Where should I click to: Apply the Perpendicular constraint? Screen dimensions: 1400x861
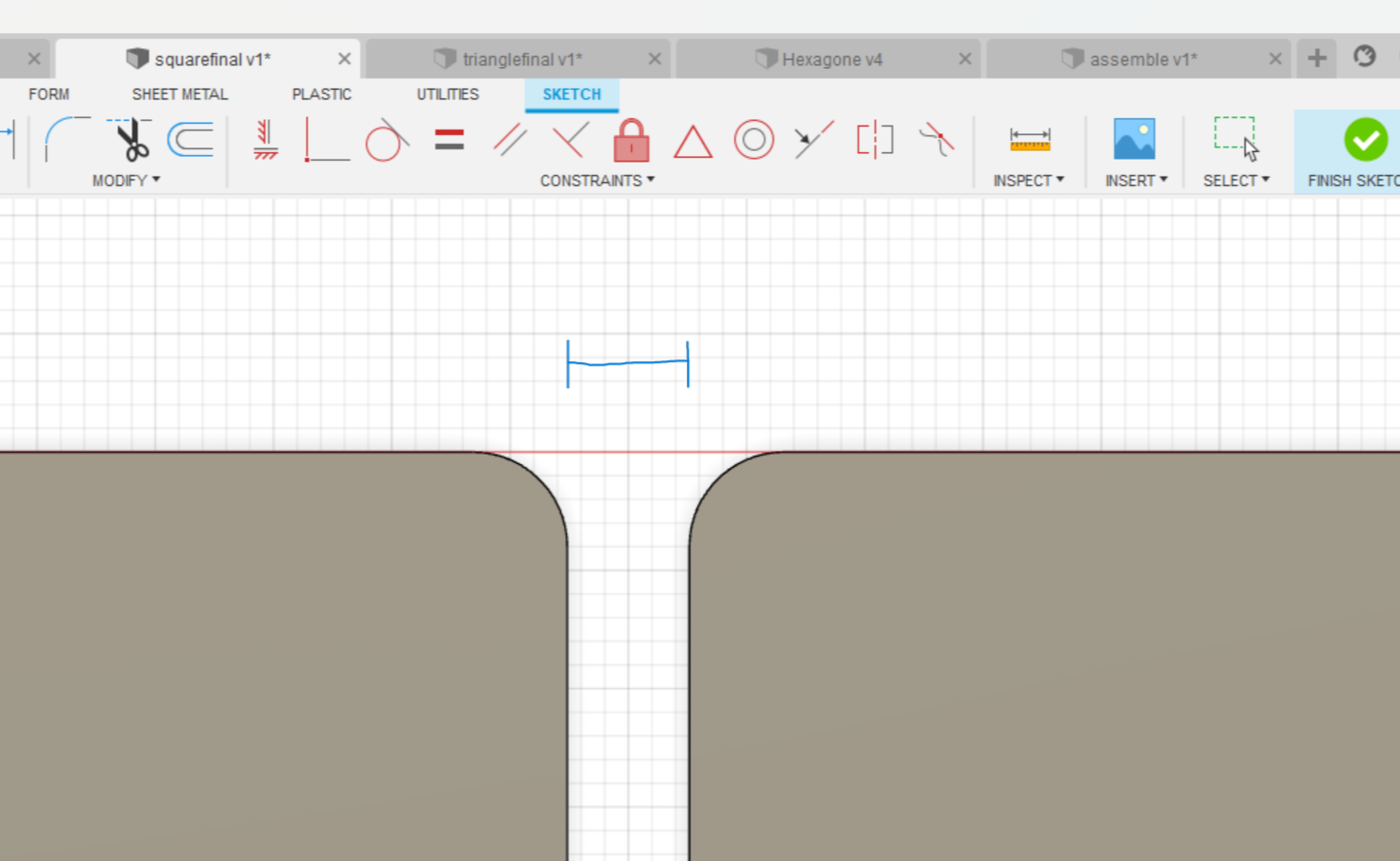point(571,140)
